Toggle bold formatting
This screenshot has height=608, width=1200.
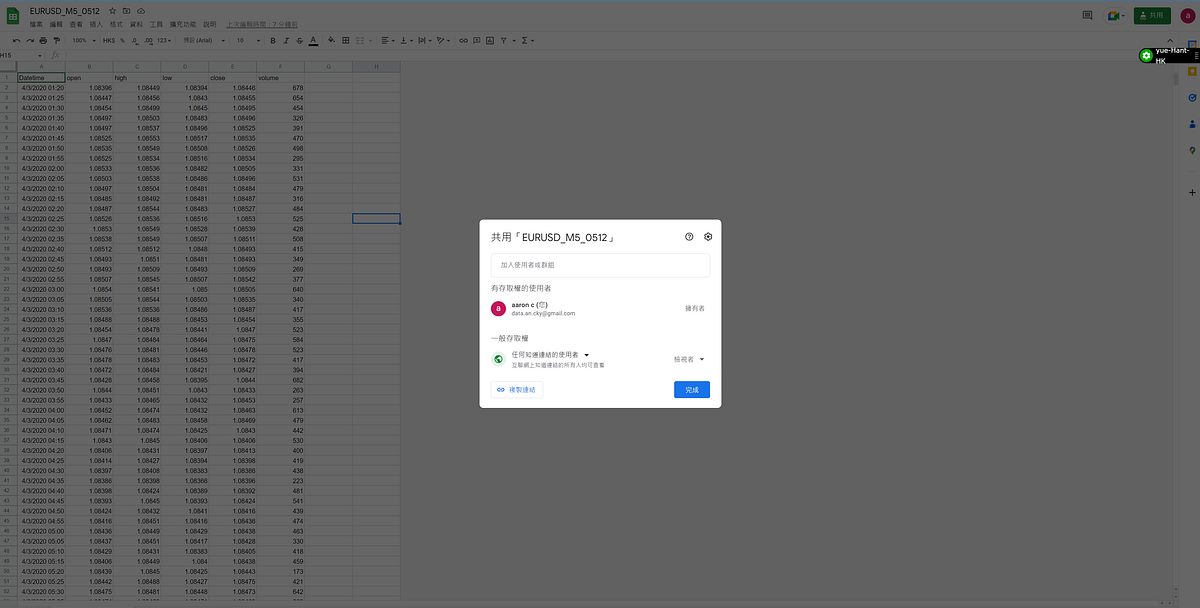click(271, 40)
